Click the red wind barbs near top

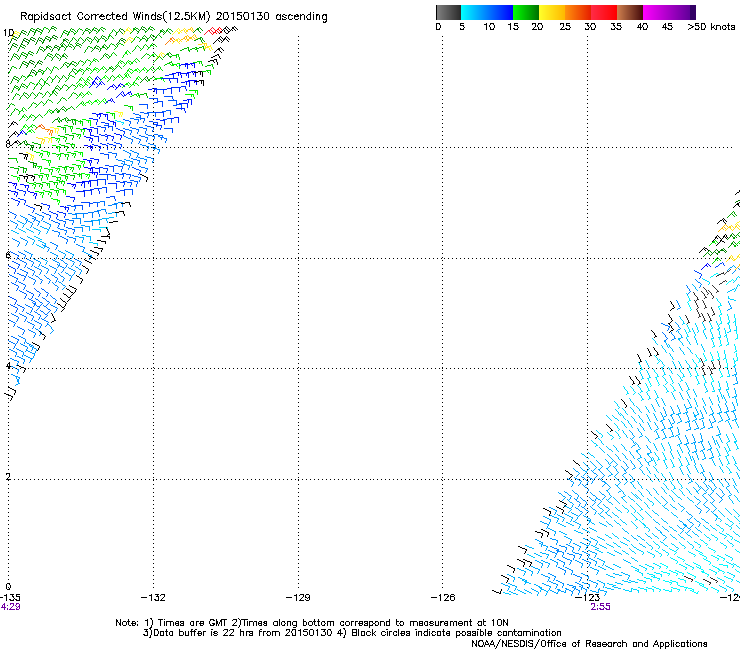click(x=213, y=31)
